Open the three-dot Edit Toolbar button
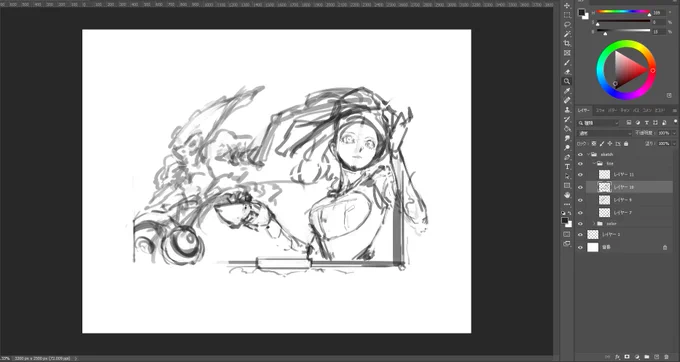 tap(567, 205)
